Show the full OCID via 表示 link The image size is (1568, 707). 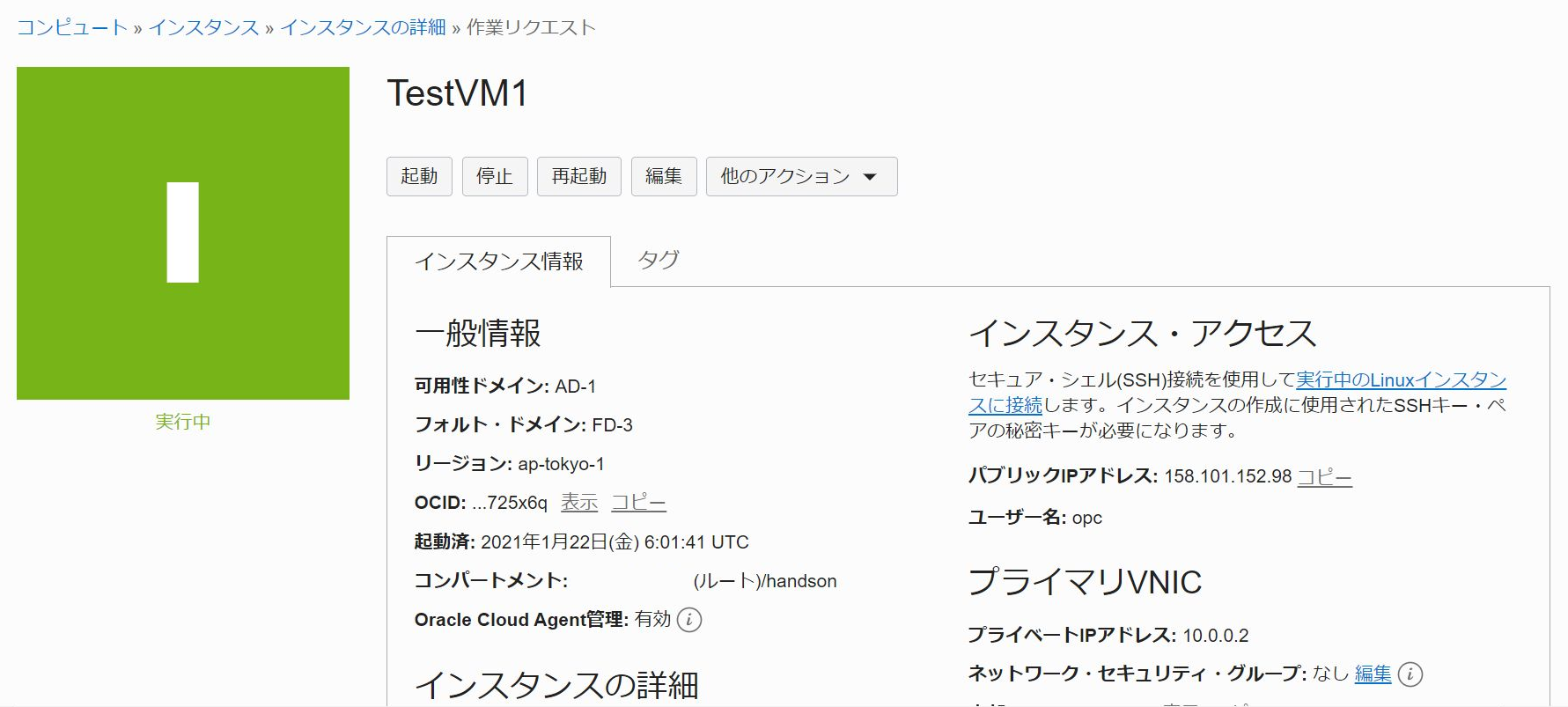[x=578, y=503]
